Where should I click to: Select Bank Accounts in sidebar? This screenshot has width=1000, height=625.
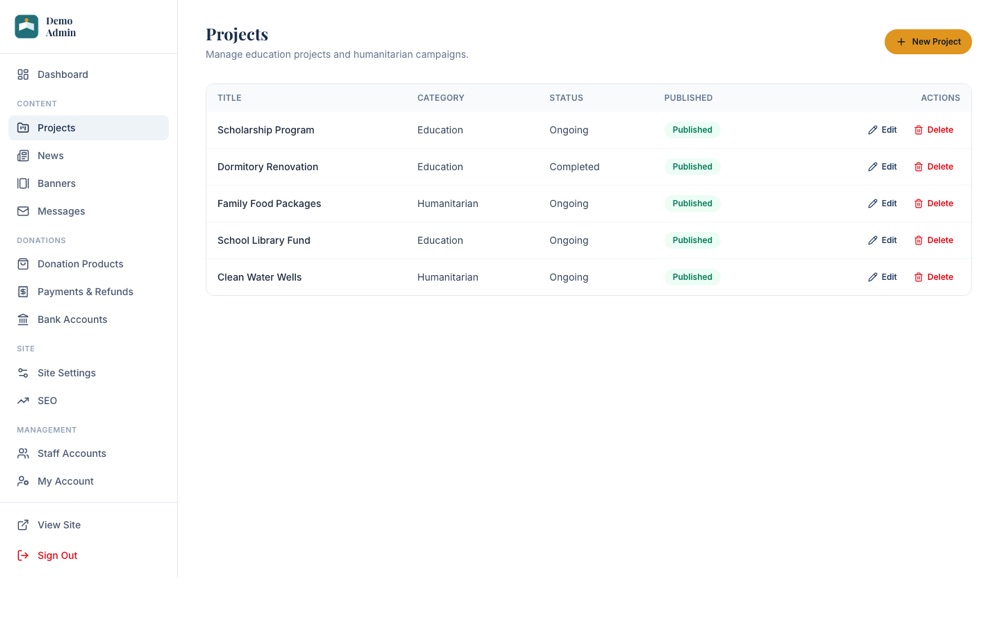[89, 320]
